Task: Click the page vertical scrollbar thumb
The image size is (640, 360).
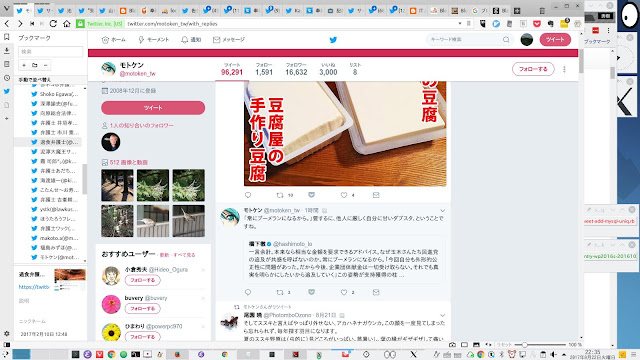Action: (581, 60)
